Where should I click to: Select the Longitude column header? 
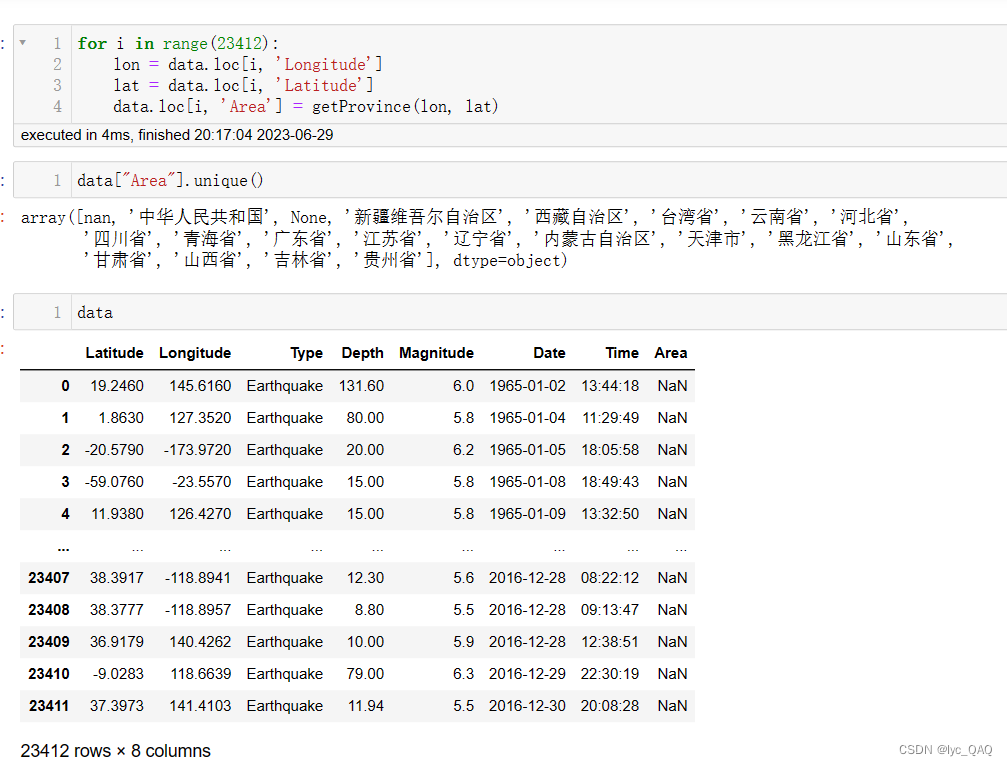[x=195, y=353]
